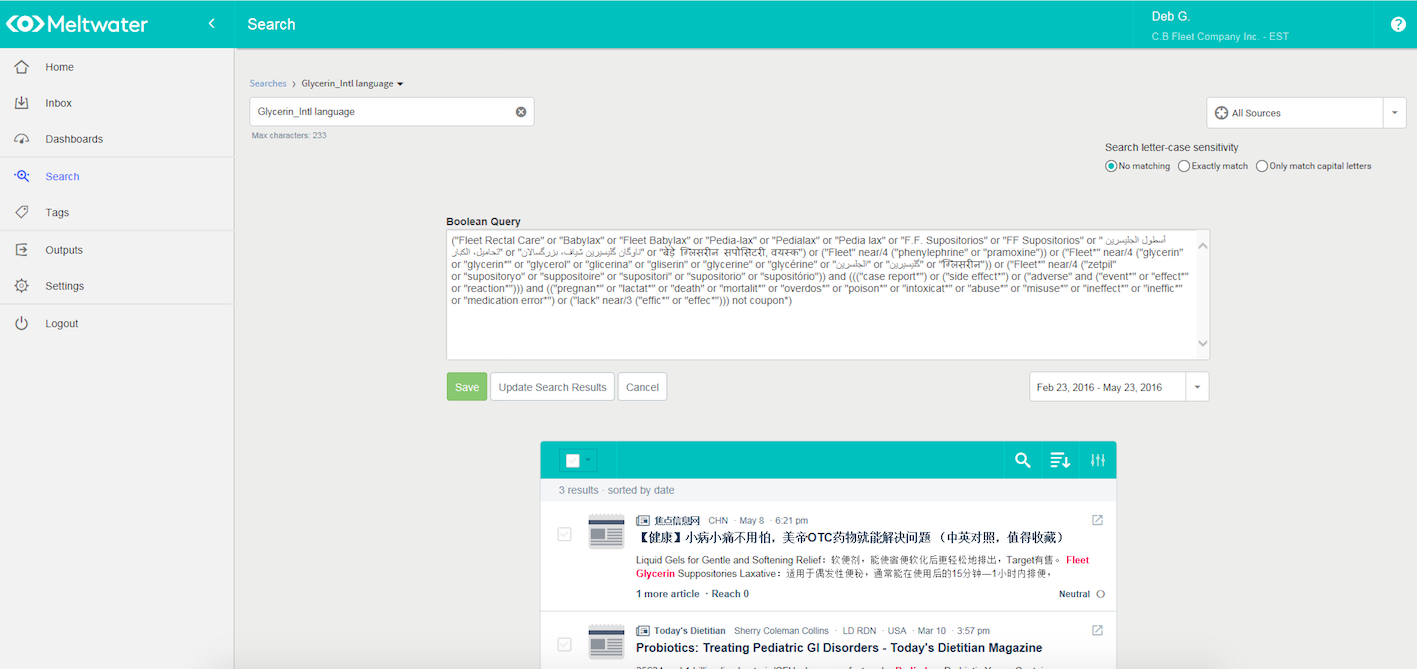Click the thumbnail of the Probiotics article
The width and height of the screenshot is (1417, 669).
606,642
